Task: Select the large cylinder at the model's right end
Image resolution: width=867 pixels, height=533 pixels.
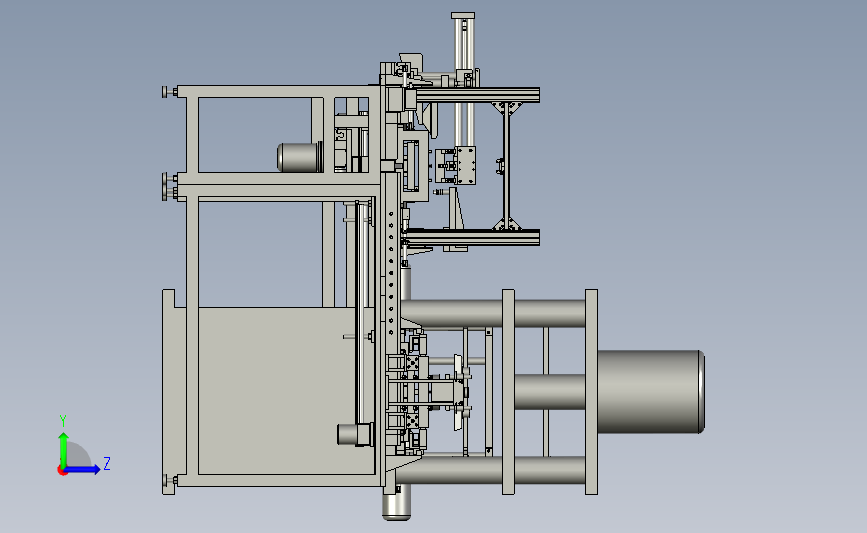Action: click(x=651, y=391)
